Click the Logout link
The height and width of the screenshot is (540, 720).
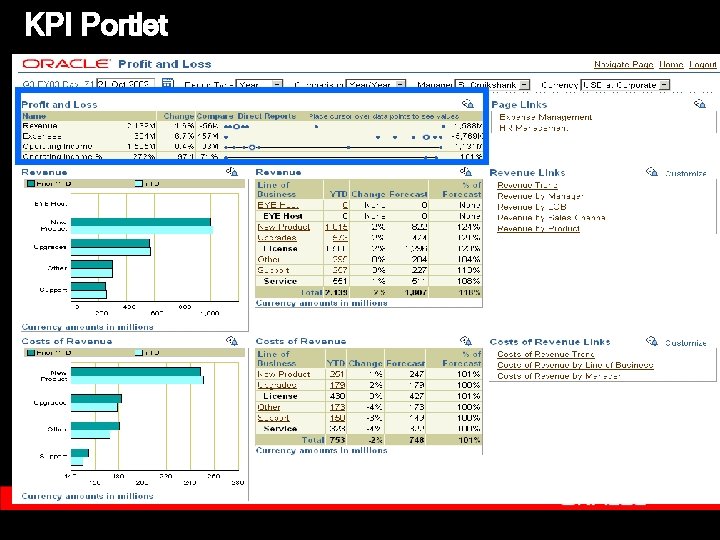703,64
